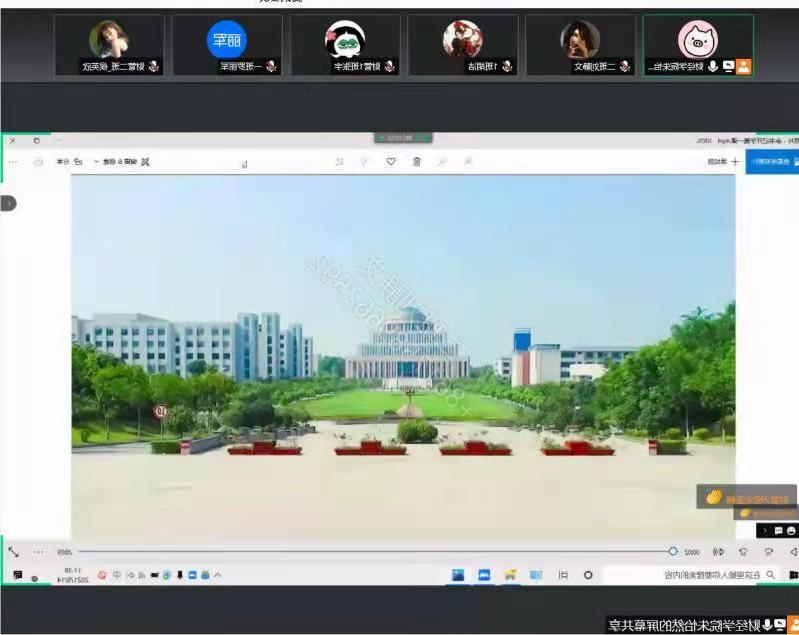Click the orange floating button over the photo
This screenshot has width=799, height=635.
[x=733, y=497]
